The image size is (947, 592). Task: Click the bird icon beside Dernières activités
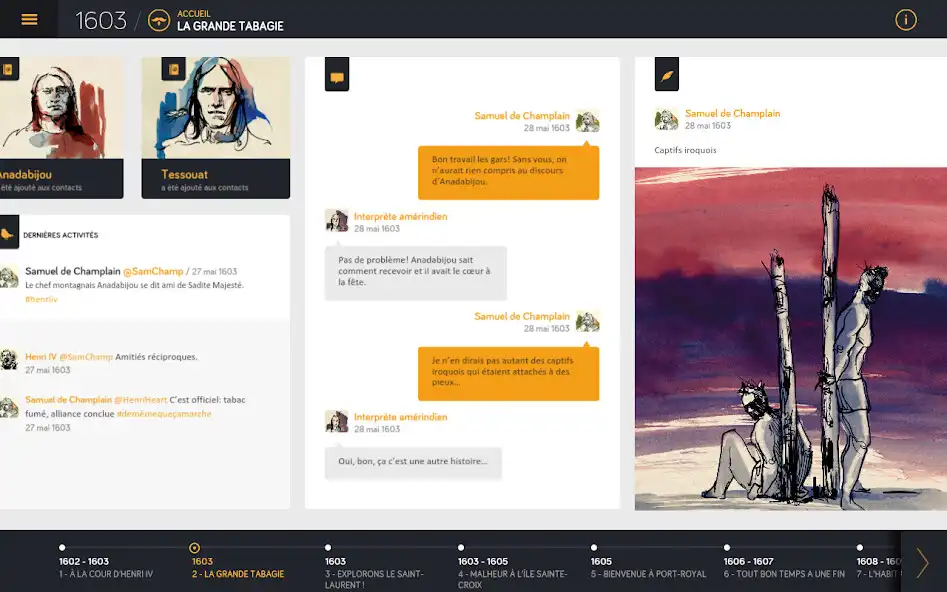coord(8,234)
